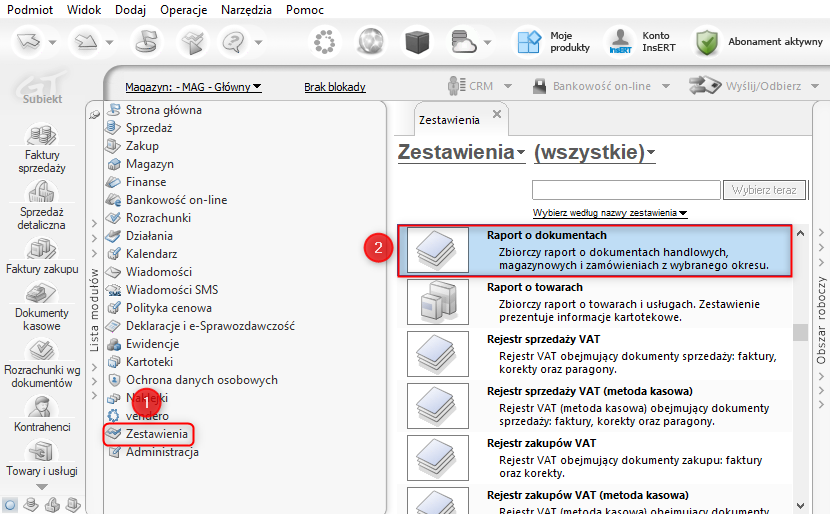
Task: Open the Kartoteki module
Action: 149,362
